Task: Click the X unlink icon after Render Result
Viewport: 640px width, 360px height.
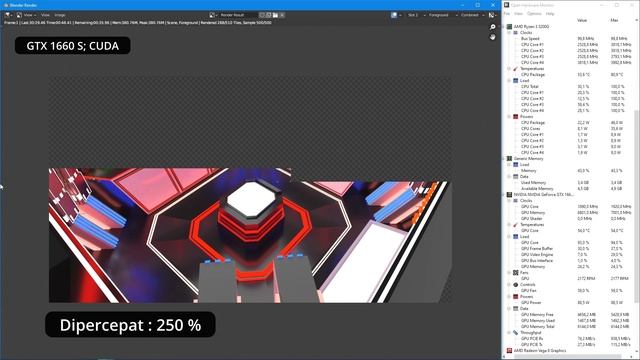Action: tap(282, 15)
